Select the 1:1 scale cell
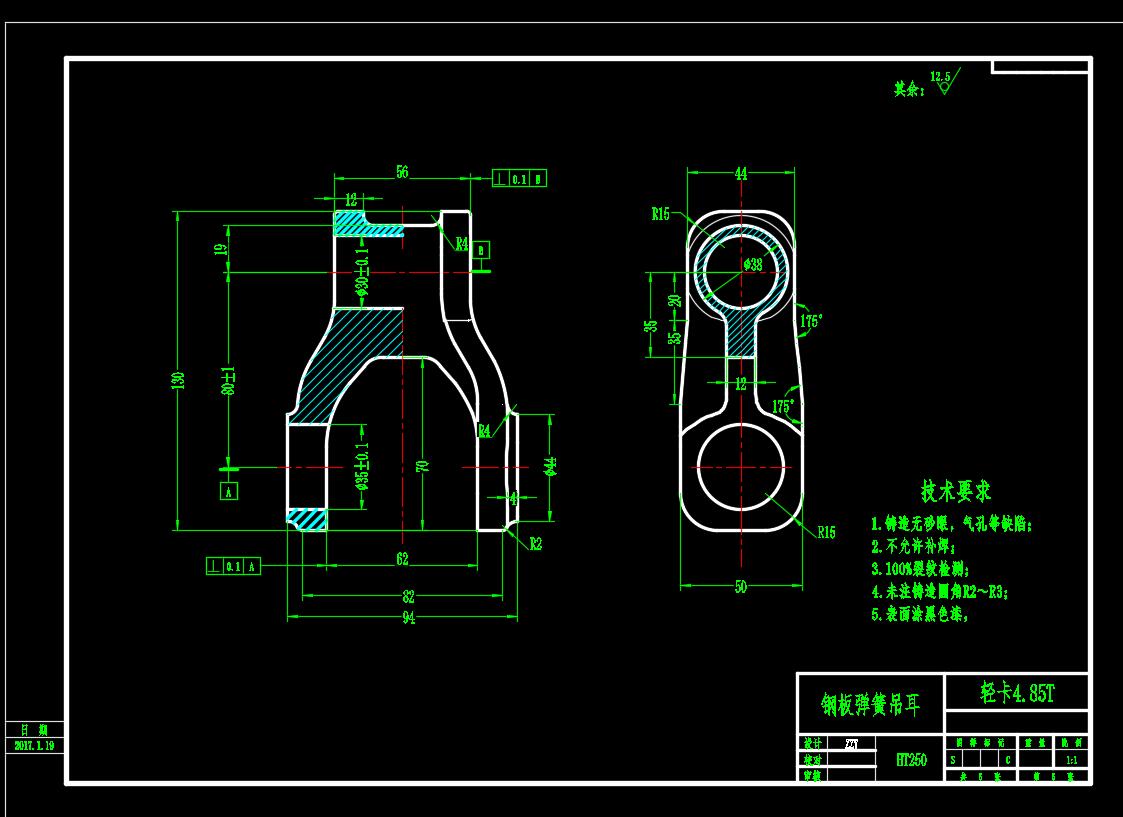 [1072, 760]
